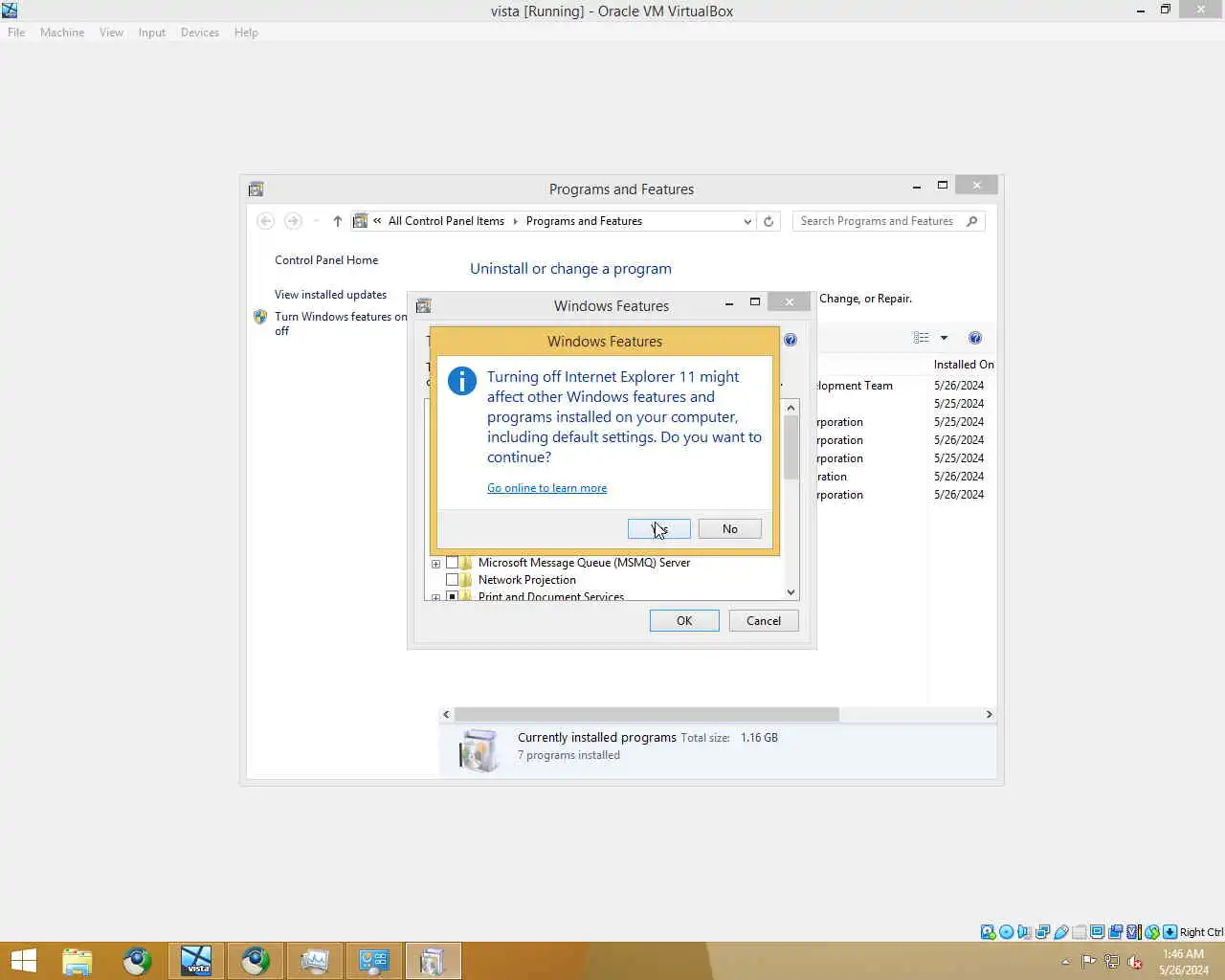The image size is (1225, 980).
Task: Click the Refresh icon in the address bar
Action: click(768, 221)
